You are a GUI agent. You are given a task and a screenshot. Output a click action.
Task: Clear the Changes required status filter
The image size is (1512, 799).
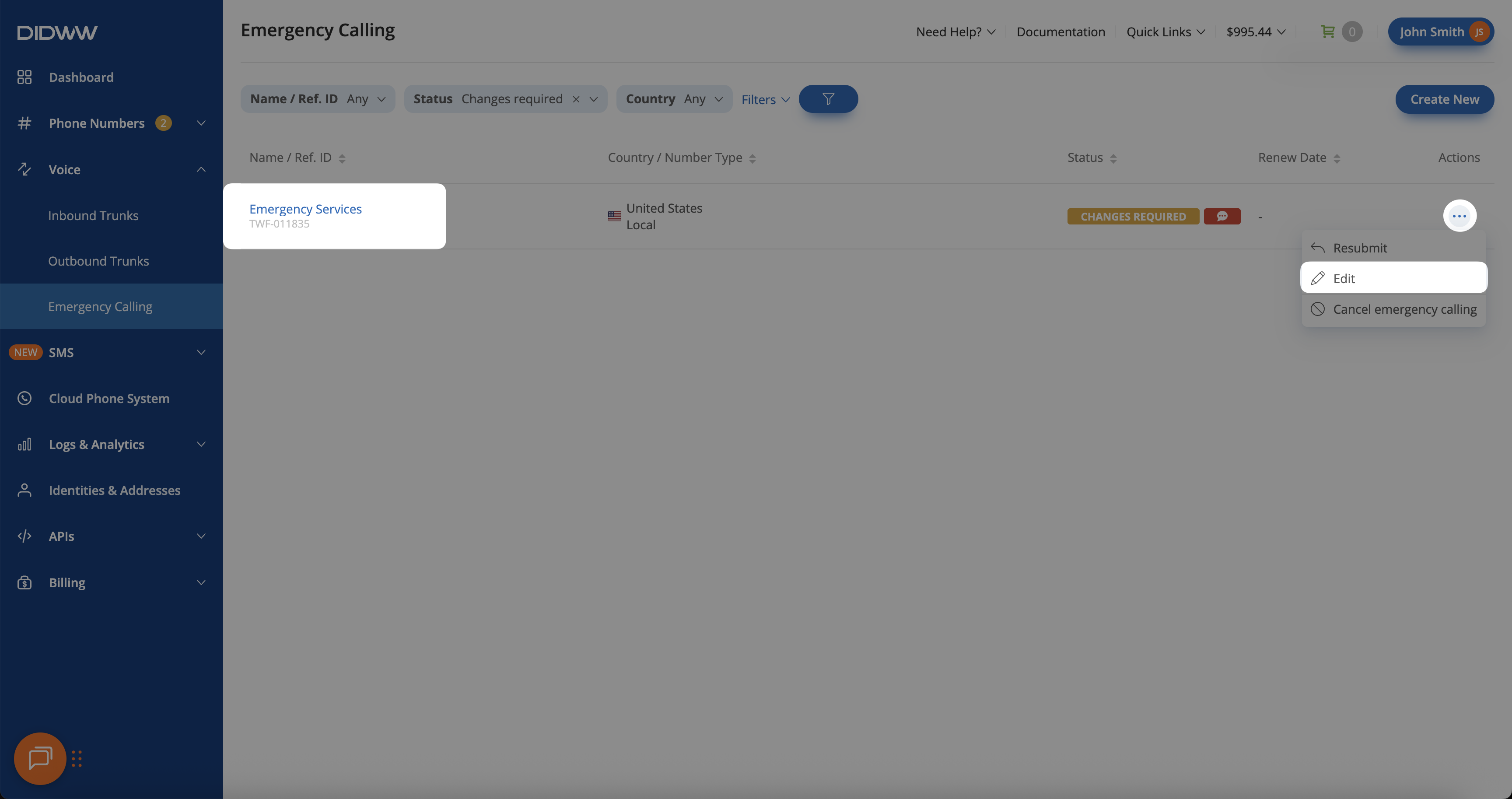(x=576, y=99)
